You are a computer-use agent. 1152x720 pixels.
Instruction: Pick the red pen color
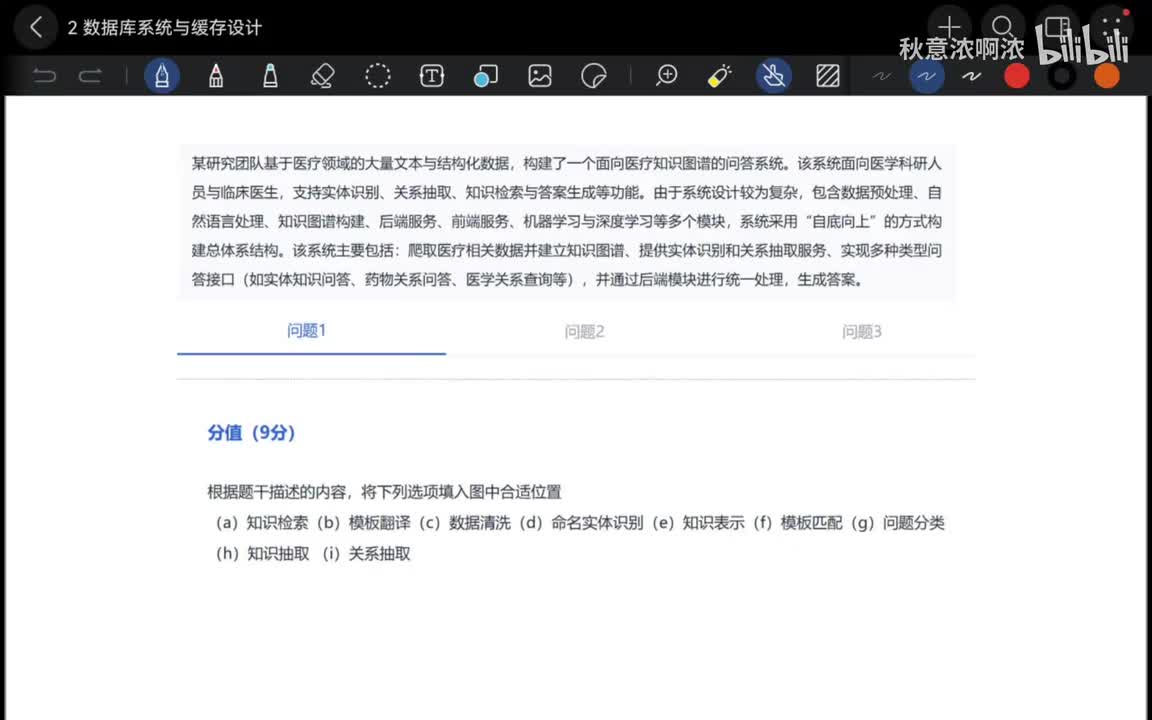(x=1017, y=76)
